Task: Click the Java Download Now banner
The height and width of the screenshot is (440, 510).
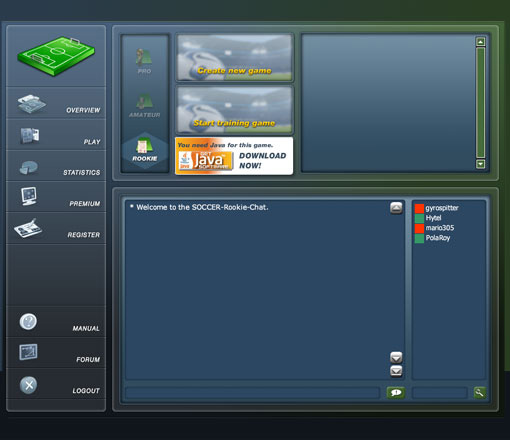Action: (234, 156)
